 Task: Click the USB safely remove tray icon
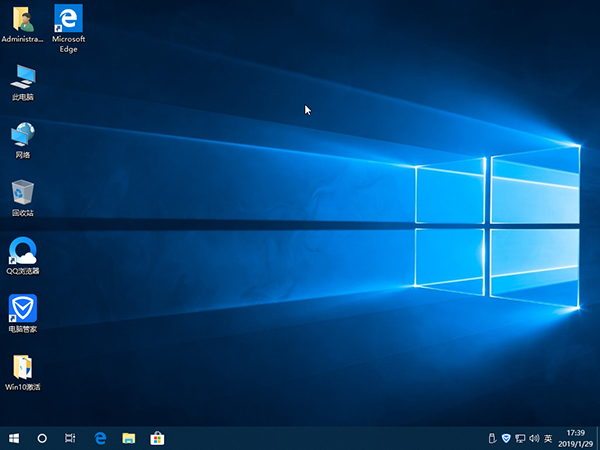(x=492, y=438)
